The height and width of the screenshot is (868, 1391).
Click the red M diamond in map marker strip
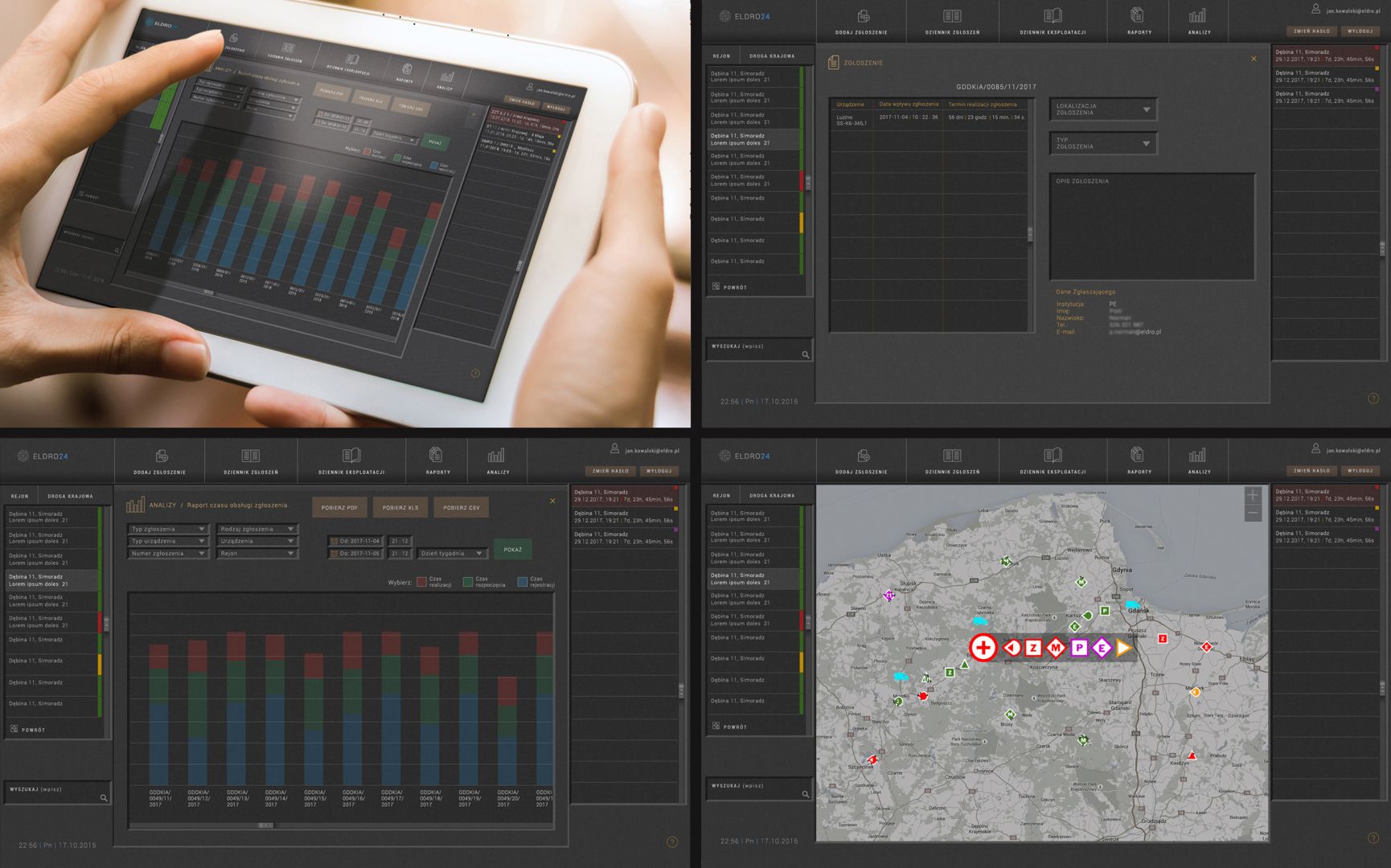click(x=1056, y=648)
